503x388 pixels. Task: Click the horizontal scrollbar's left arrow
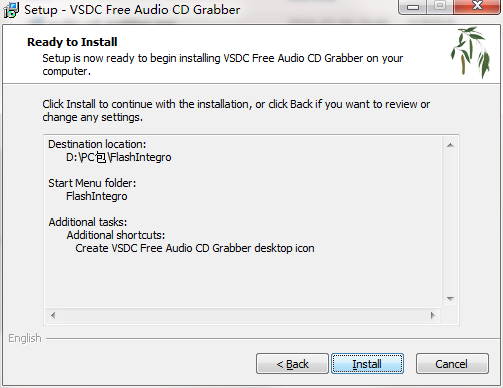[x=53, y=315]
